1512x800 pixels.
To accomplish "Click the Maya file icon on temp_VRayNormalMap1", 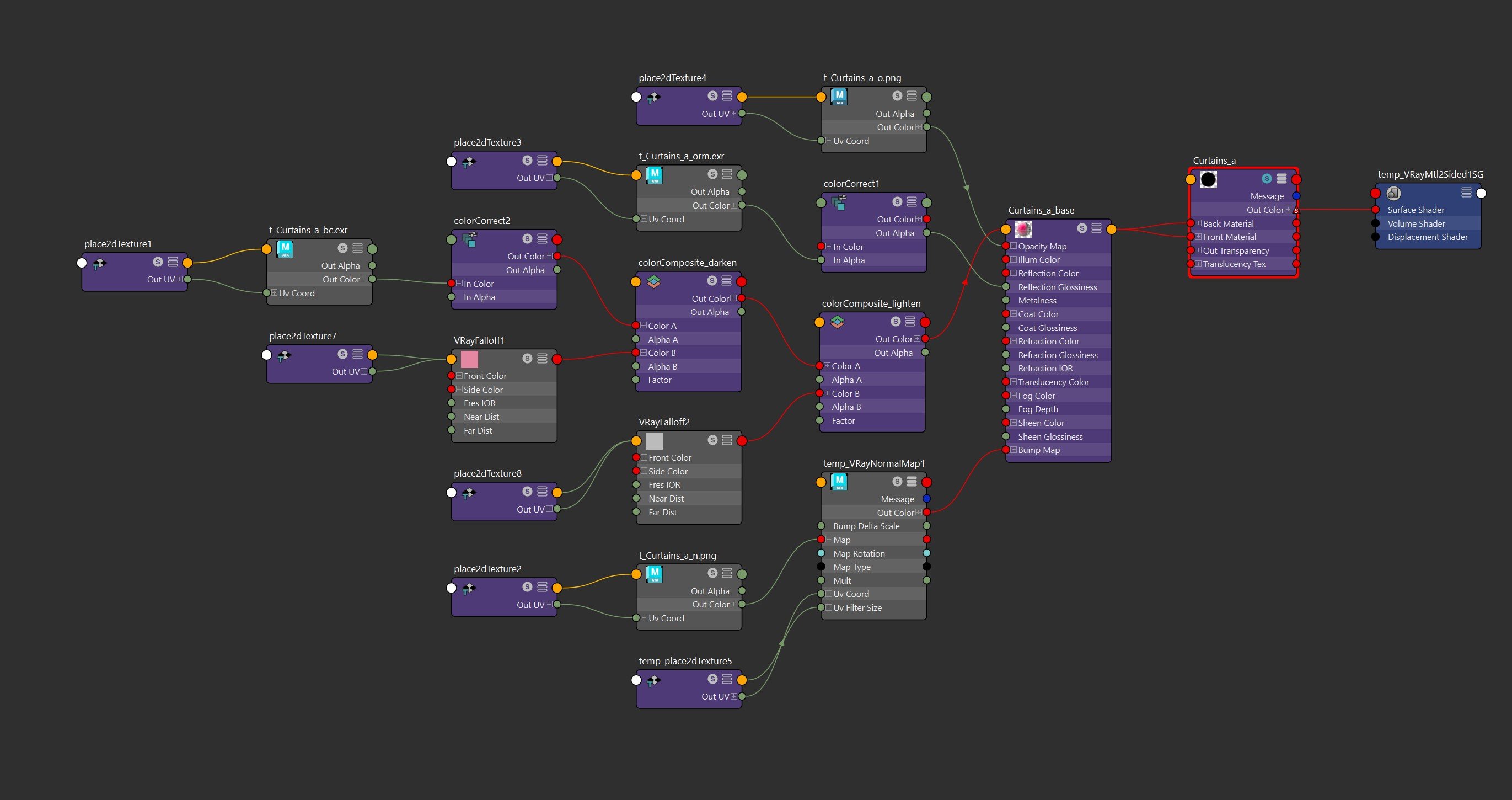I will [839, 482].
